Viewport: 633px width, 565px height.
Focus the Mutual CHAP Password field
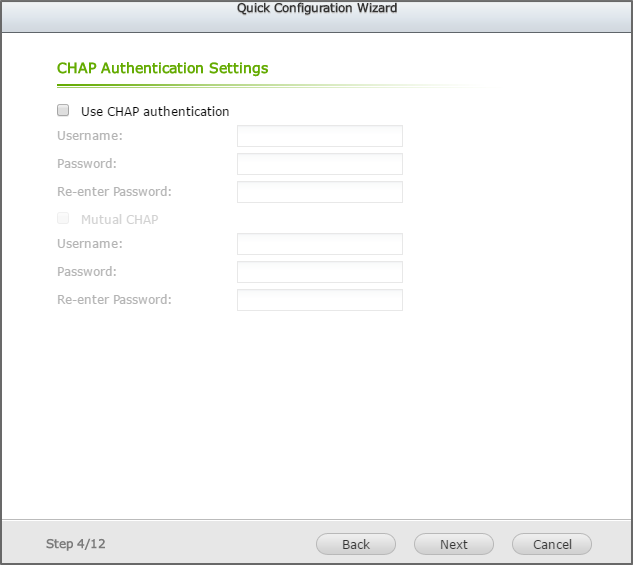point(319,272)
